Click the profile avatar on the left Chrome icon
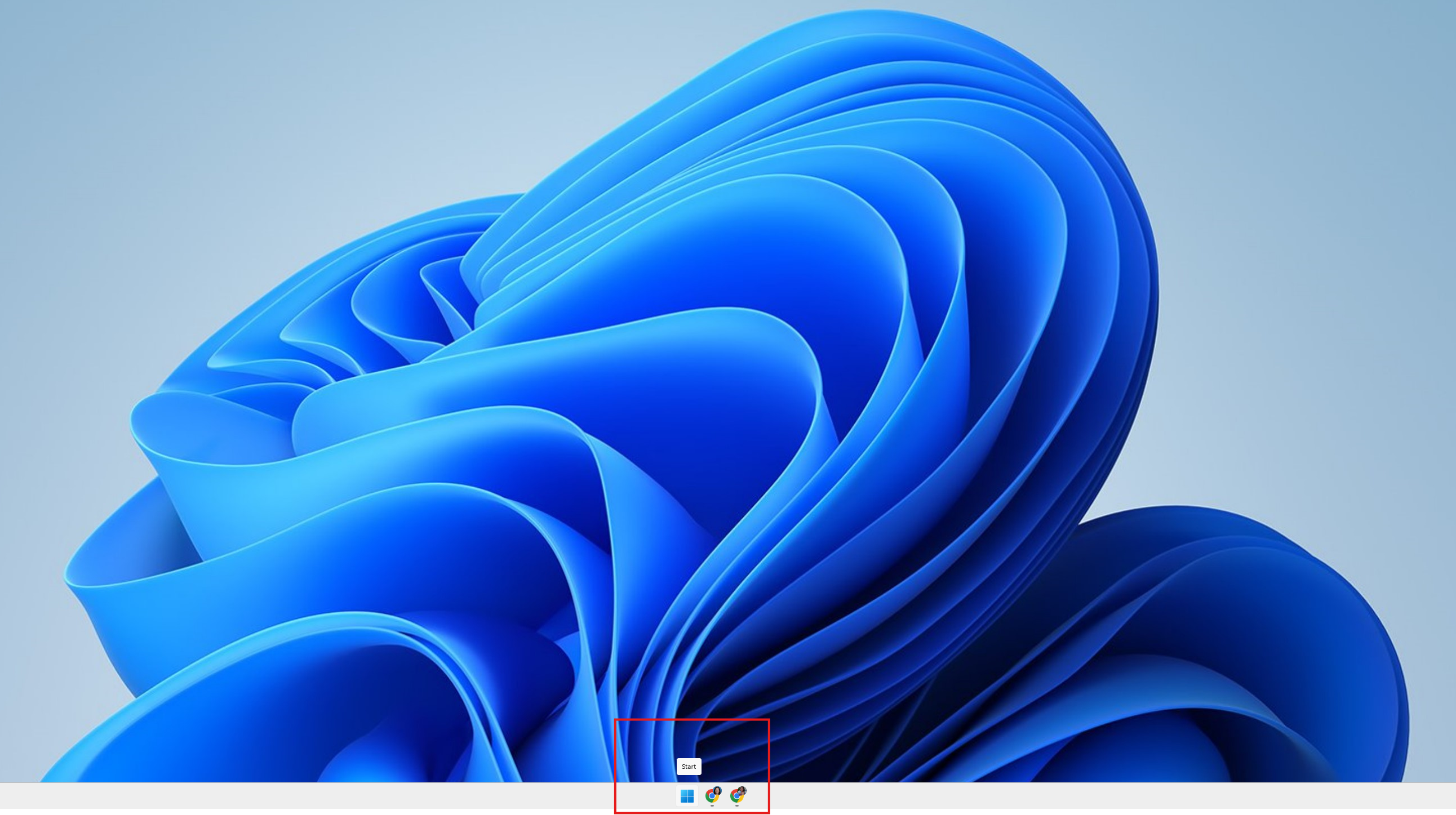The height and width of the screenshot is (815, 1456). 717,791
